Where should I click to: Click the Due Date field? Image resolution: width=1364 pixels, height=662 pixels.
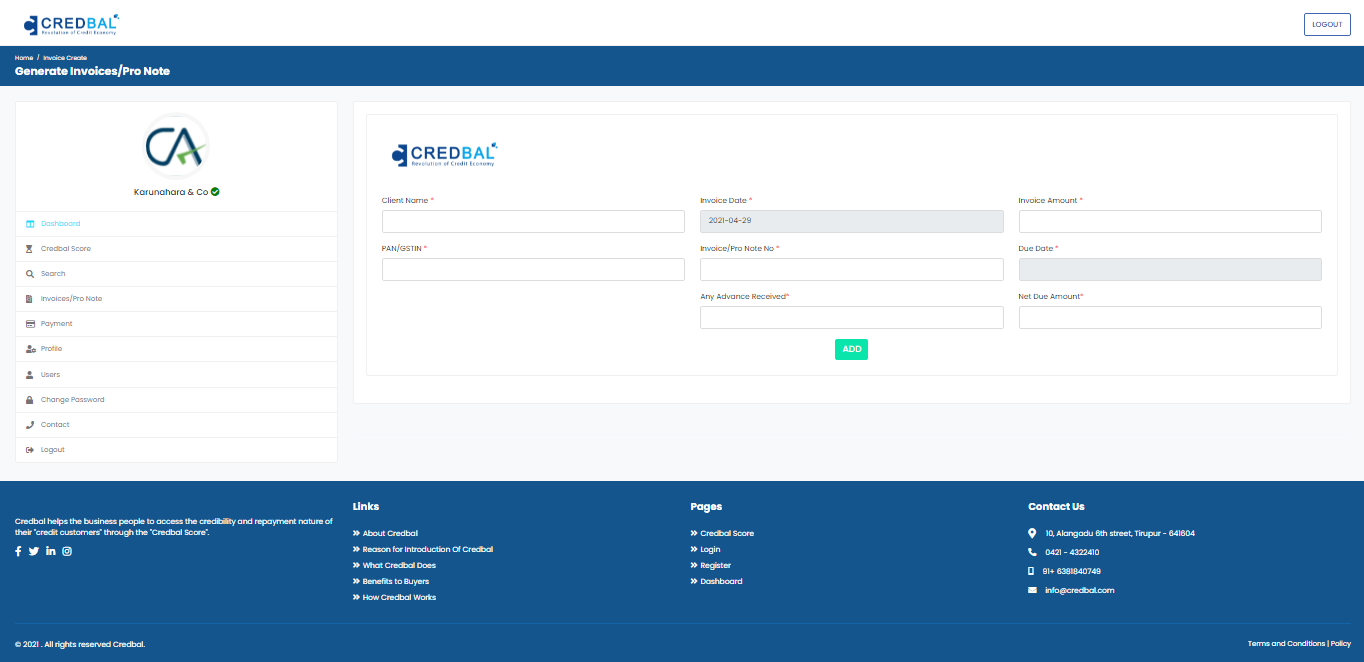pyautogui.click(x=1170, y=269)
